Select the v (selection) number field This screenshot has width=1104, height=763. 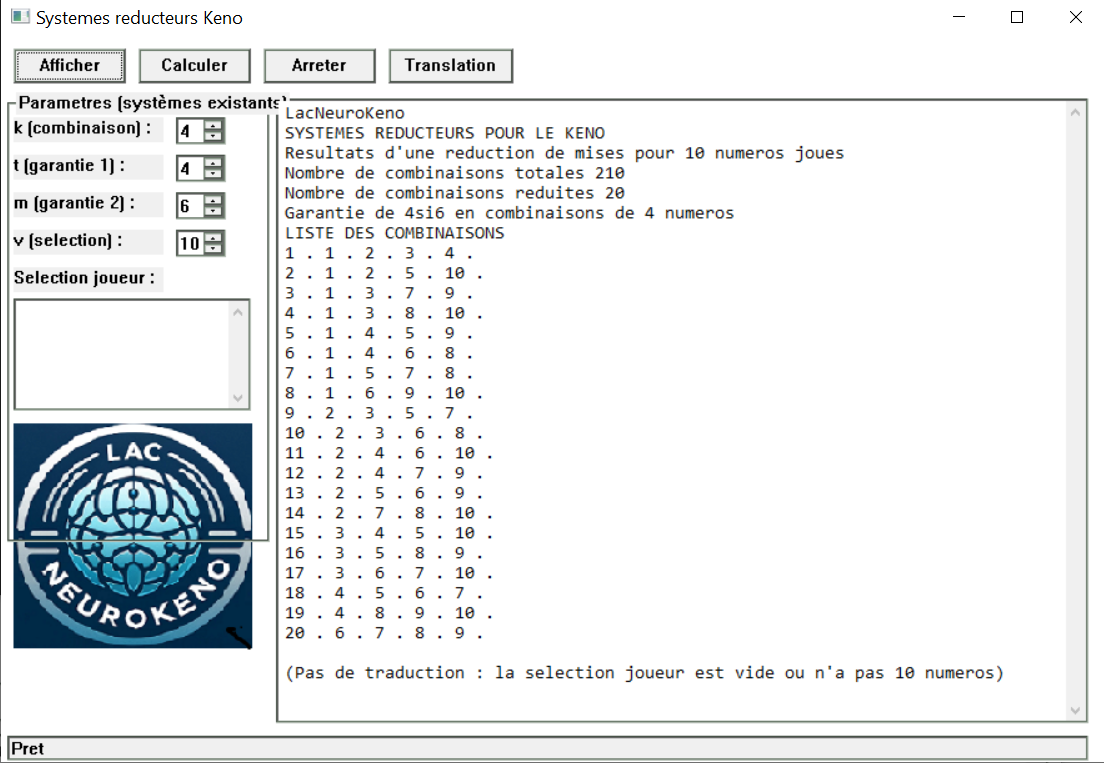189,243
